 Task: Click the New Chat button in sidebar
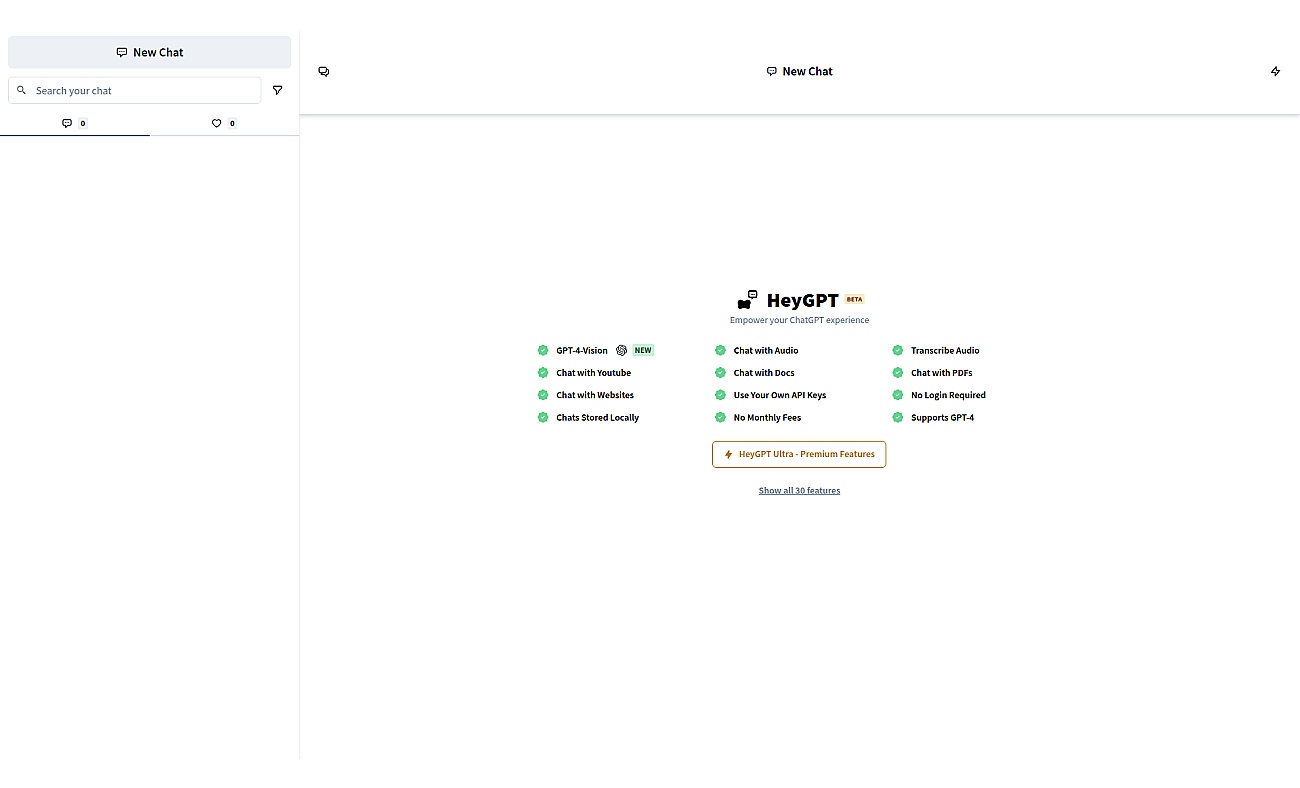149,52
